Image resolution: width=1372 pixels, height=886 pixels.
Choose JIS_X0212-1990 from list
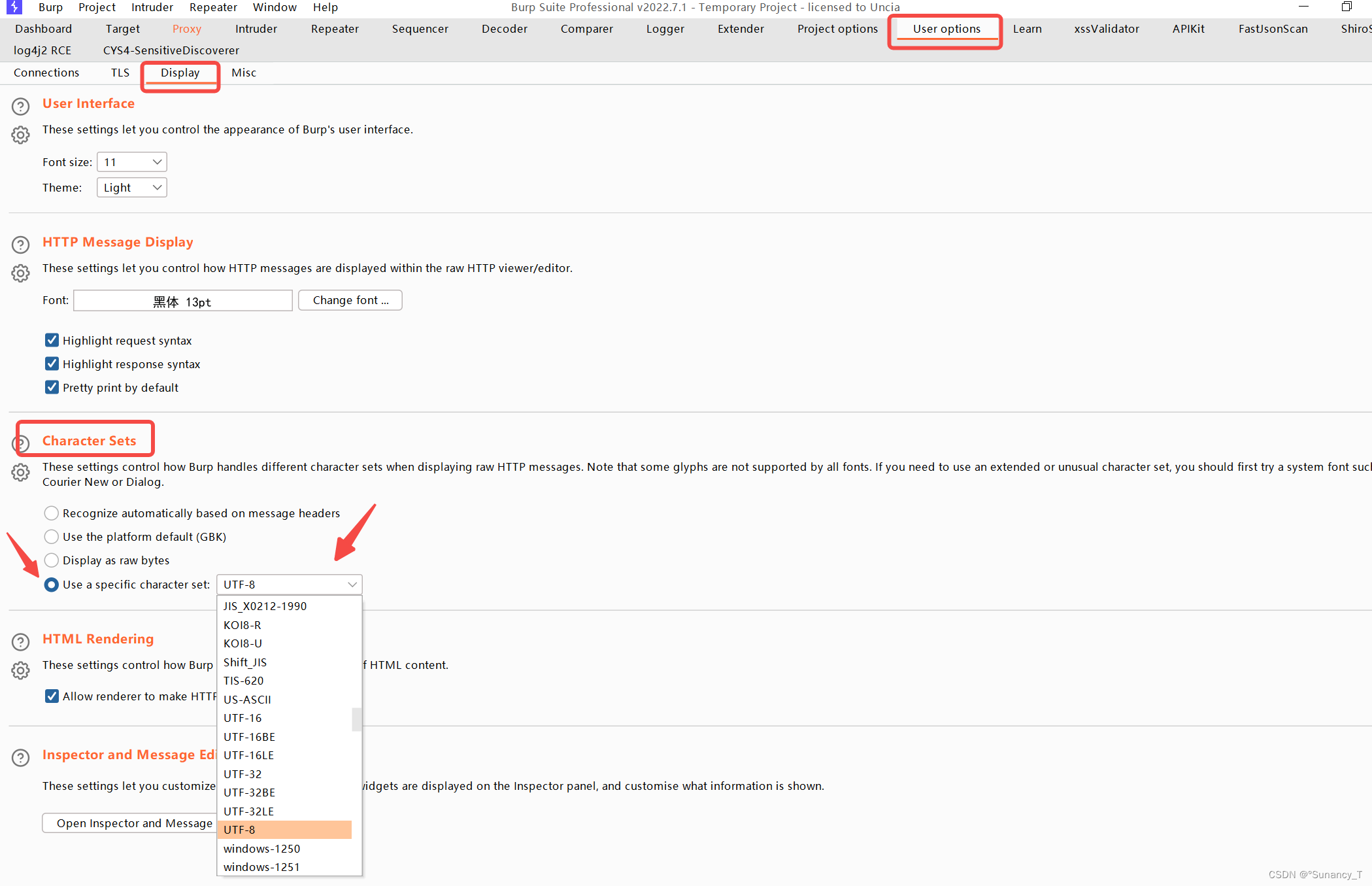coord(284,606)
